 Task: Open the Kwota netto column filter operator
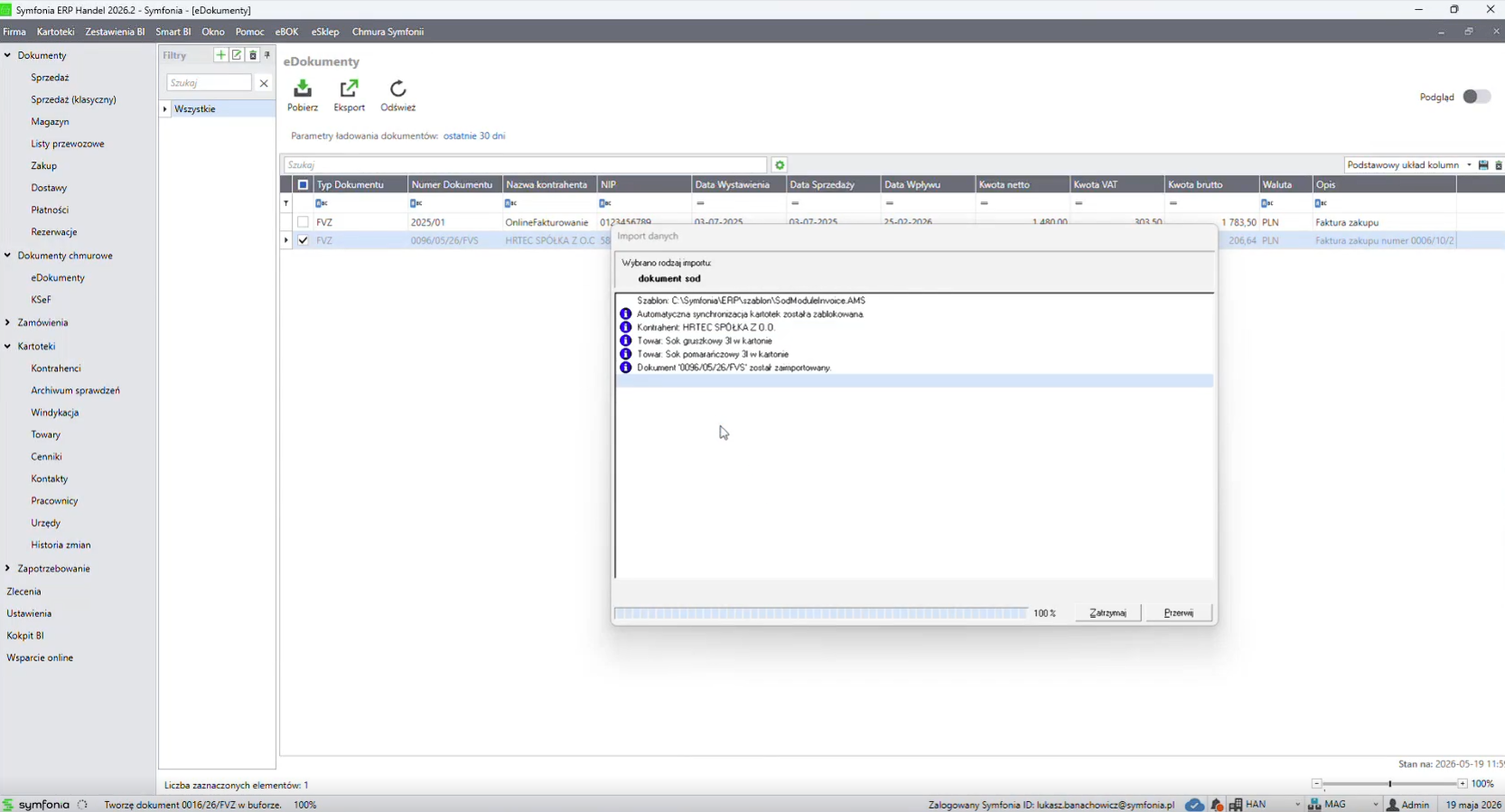click(985, 203)
